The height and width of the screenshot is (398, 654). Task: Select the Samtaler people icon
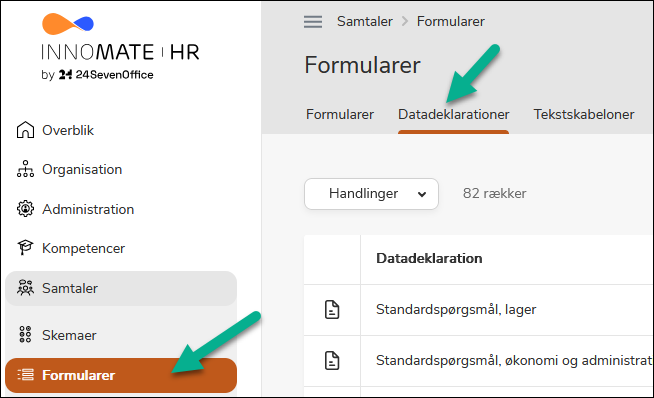(x=25, y=288)
